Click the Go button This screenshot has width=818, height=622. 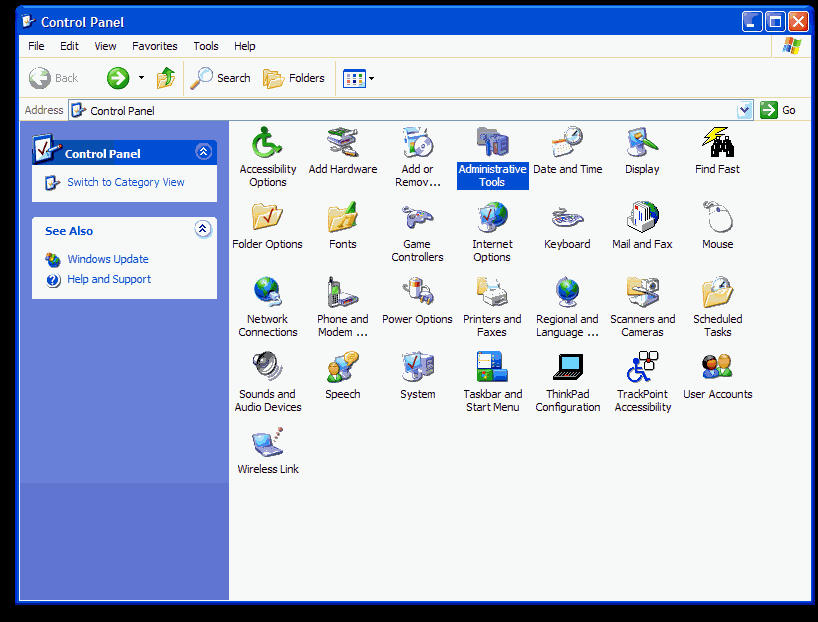778,110
